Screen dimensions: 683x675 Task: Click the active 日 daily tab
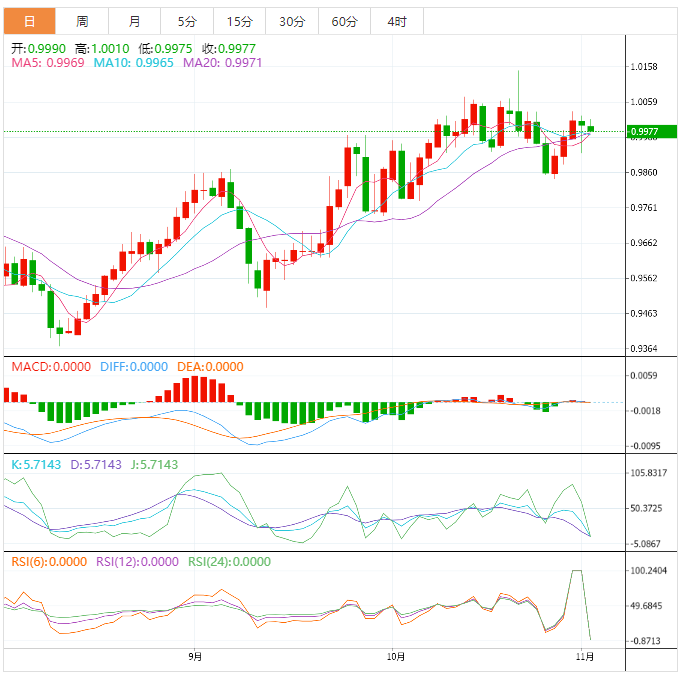(x=29, y=21)
